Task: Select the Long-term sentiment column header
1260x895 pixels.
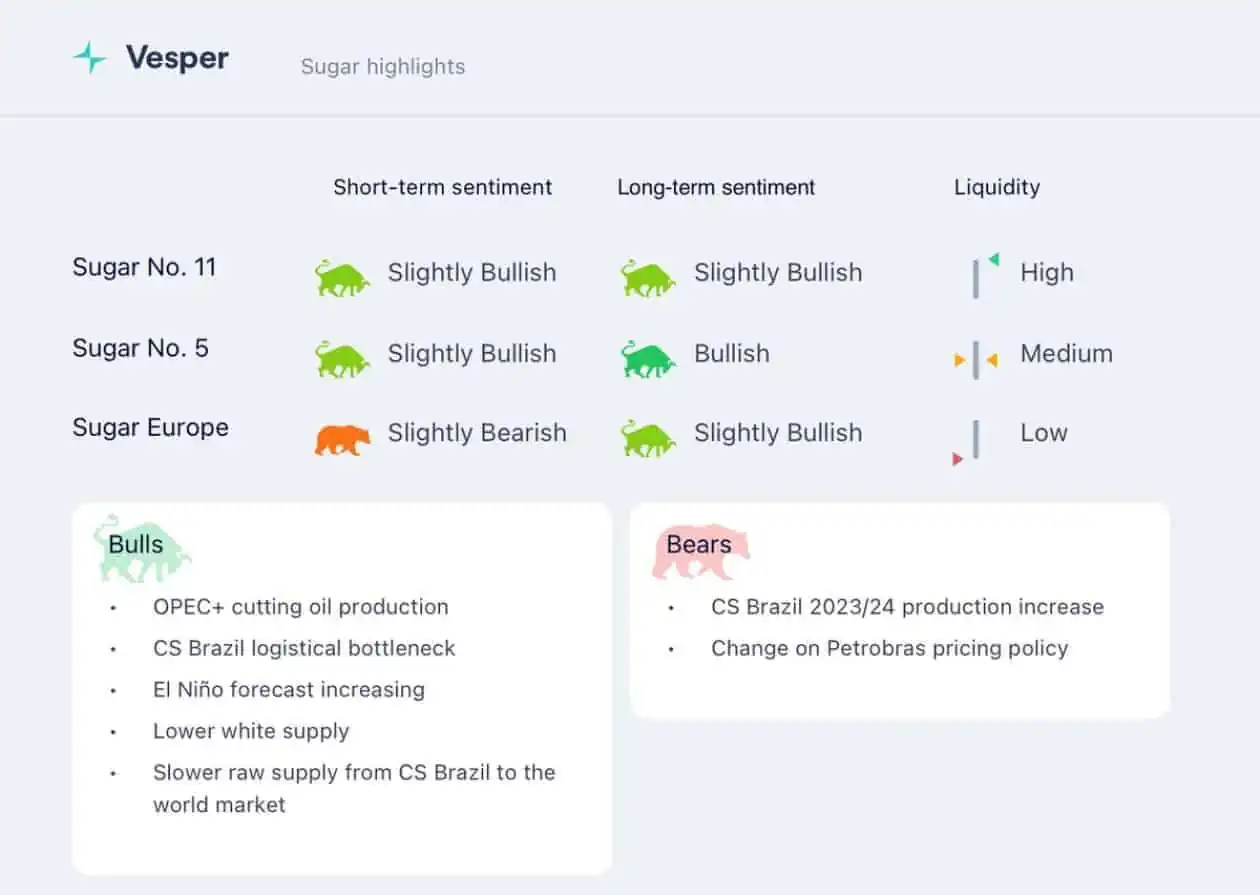Action: 716,187
